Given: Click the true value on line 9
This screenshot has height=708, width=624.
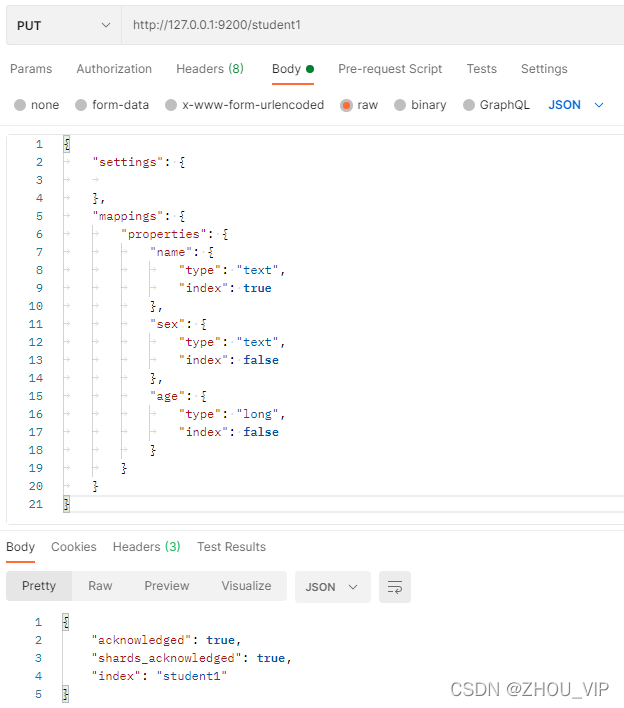Looking at the screenshot, I should point(257,288).
